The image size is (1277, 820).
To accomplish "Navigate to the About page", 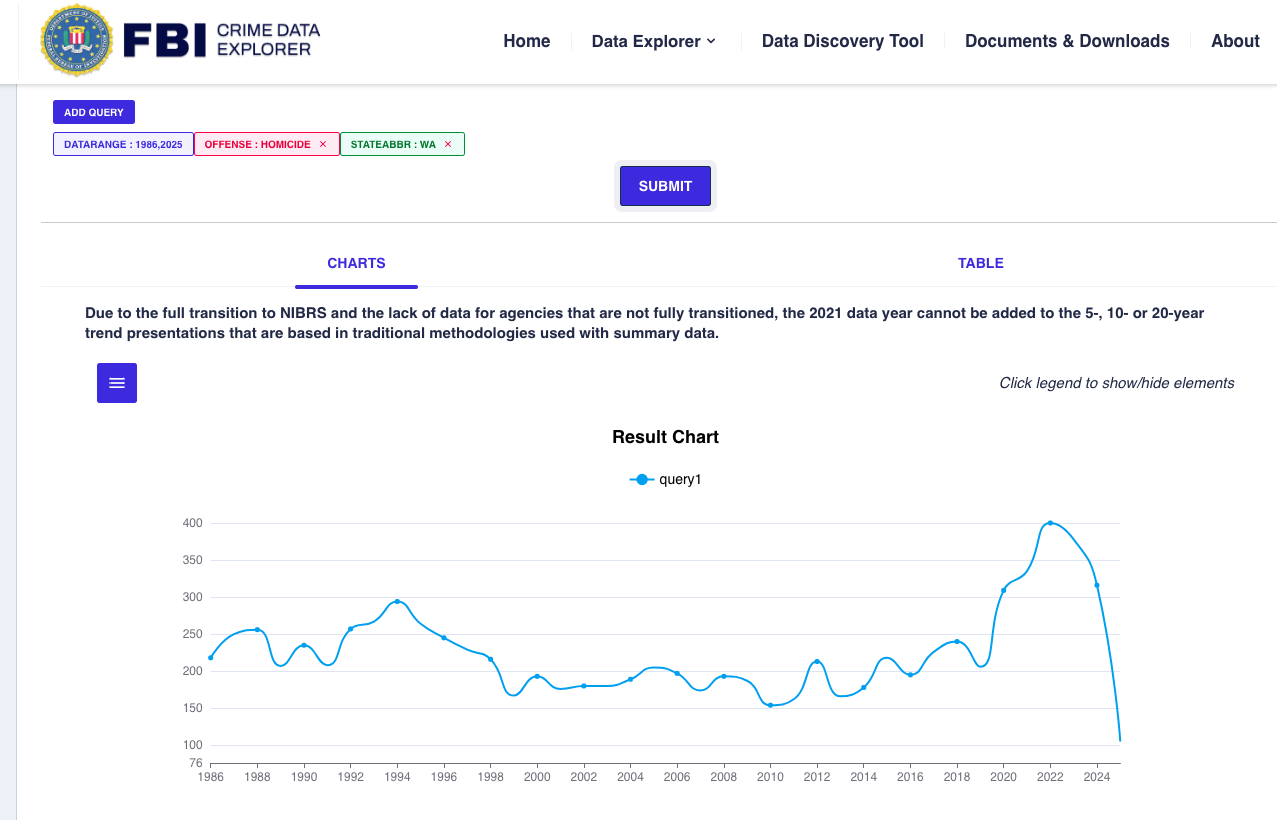I will (x=1234, y=41).
